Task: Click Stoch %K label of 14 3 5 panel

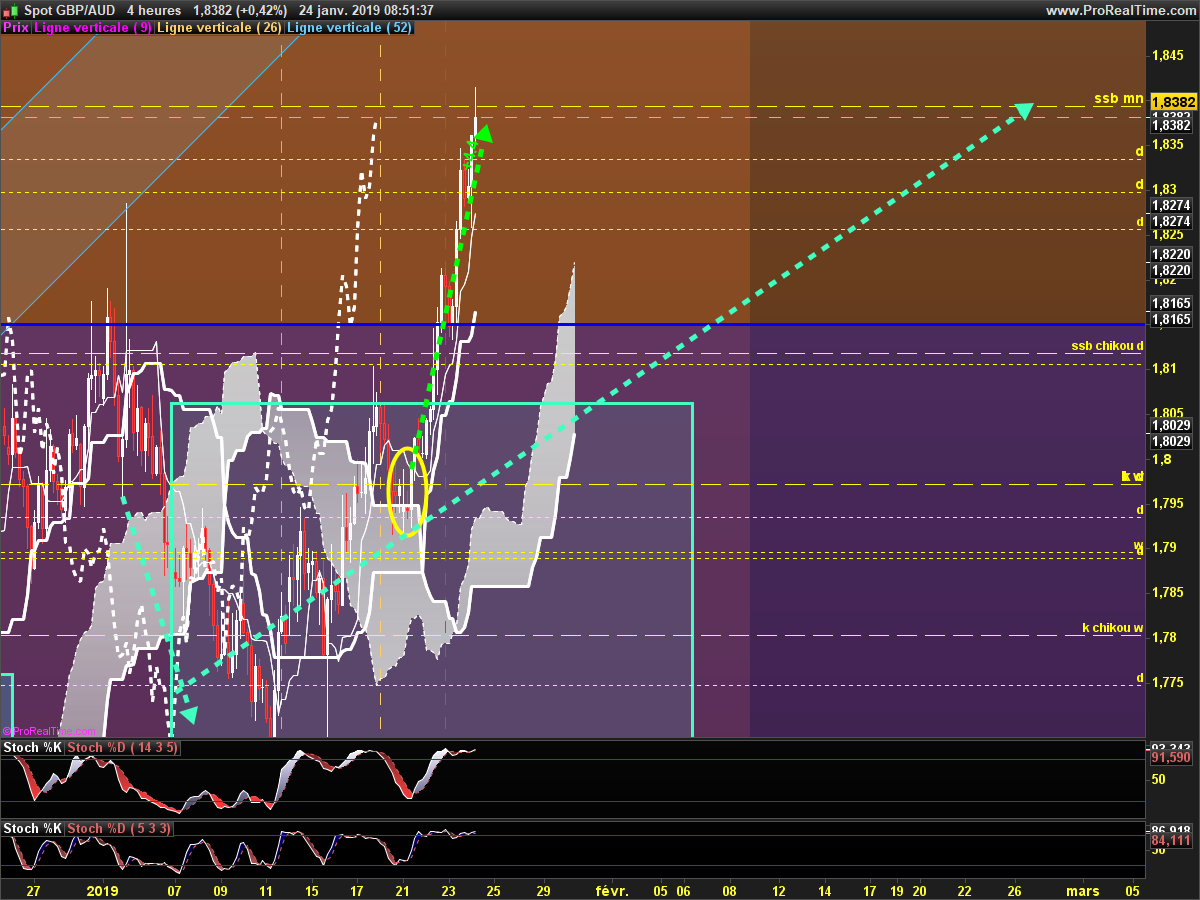Action: 33,747
